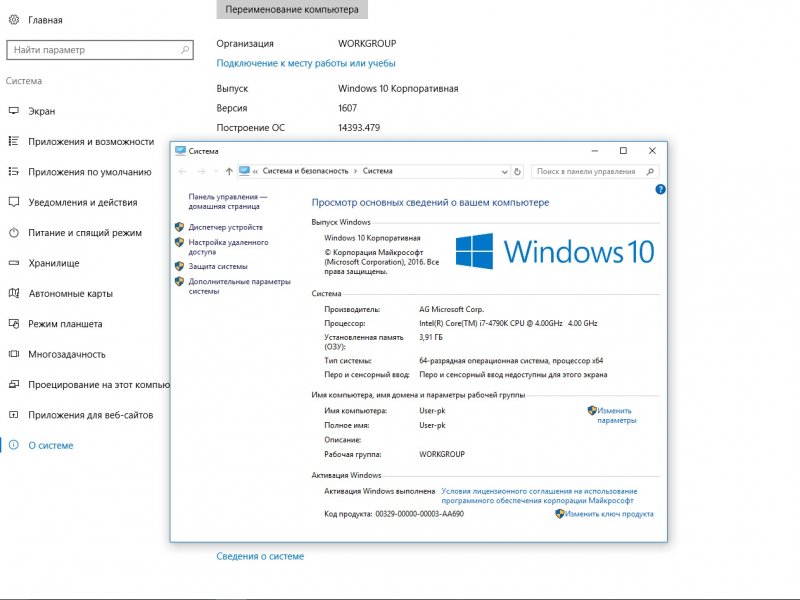Click the Windows 10 logo image
The width and height of the screenshot is (800, 600).
point(555,251)
